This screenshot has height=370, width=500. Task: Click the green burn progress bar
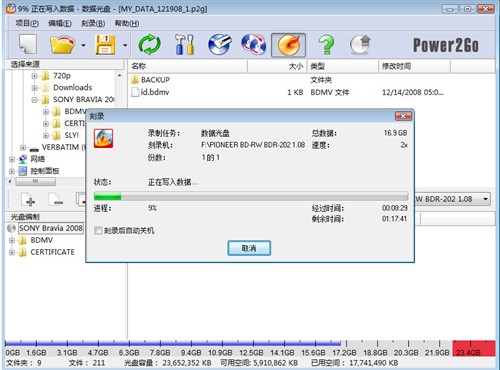click(251, 196)
